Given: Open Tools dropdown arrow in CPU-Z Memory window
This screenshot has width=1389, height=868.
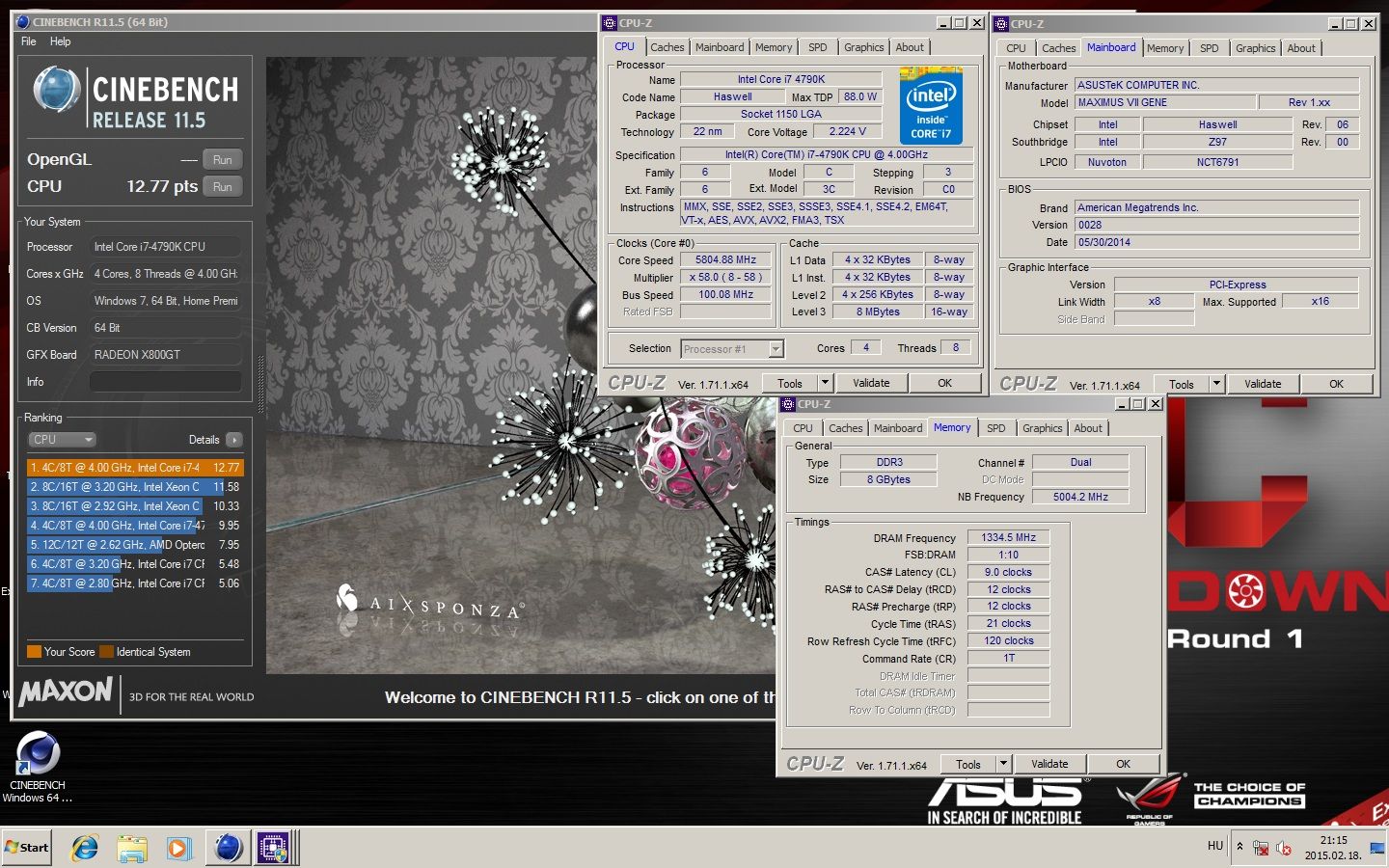Looking at the screenshot, I should tap(1003, 764).
